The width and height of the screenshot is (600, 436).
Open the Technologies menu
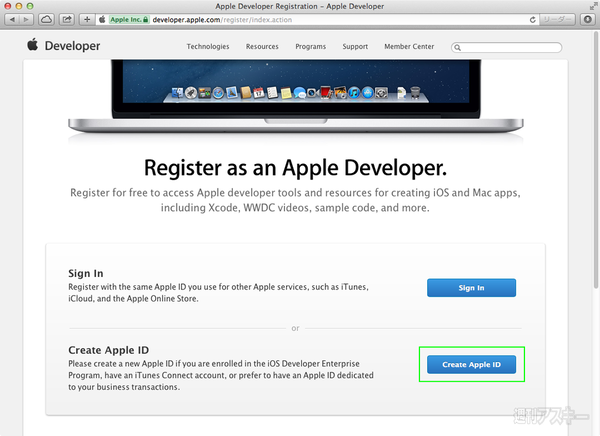tap(208, 46)
